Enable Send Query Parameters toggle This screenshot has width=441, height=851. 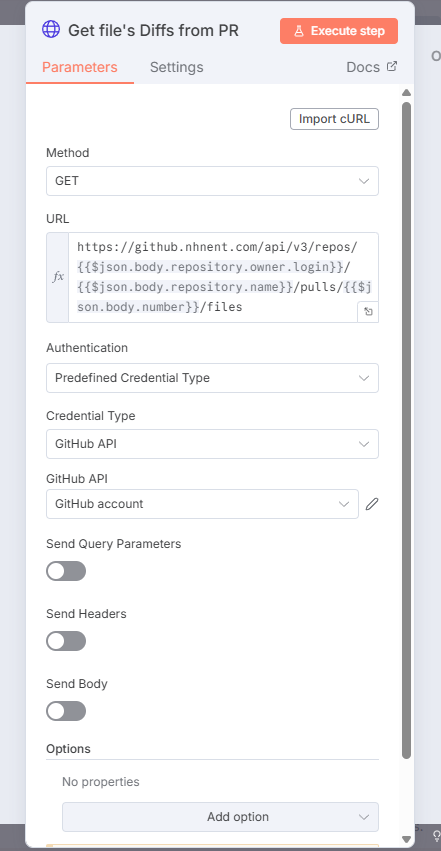pos(66,571)
